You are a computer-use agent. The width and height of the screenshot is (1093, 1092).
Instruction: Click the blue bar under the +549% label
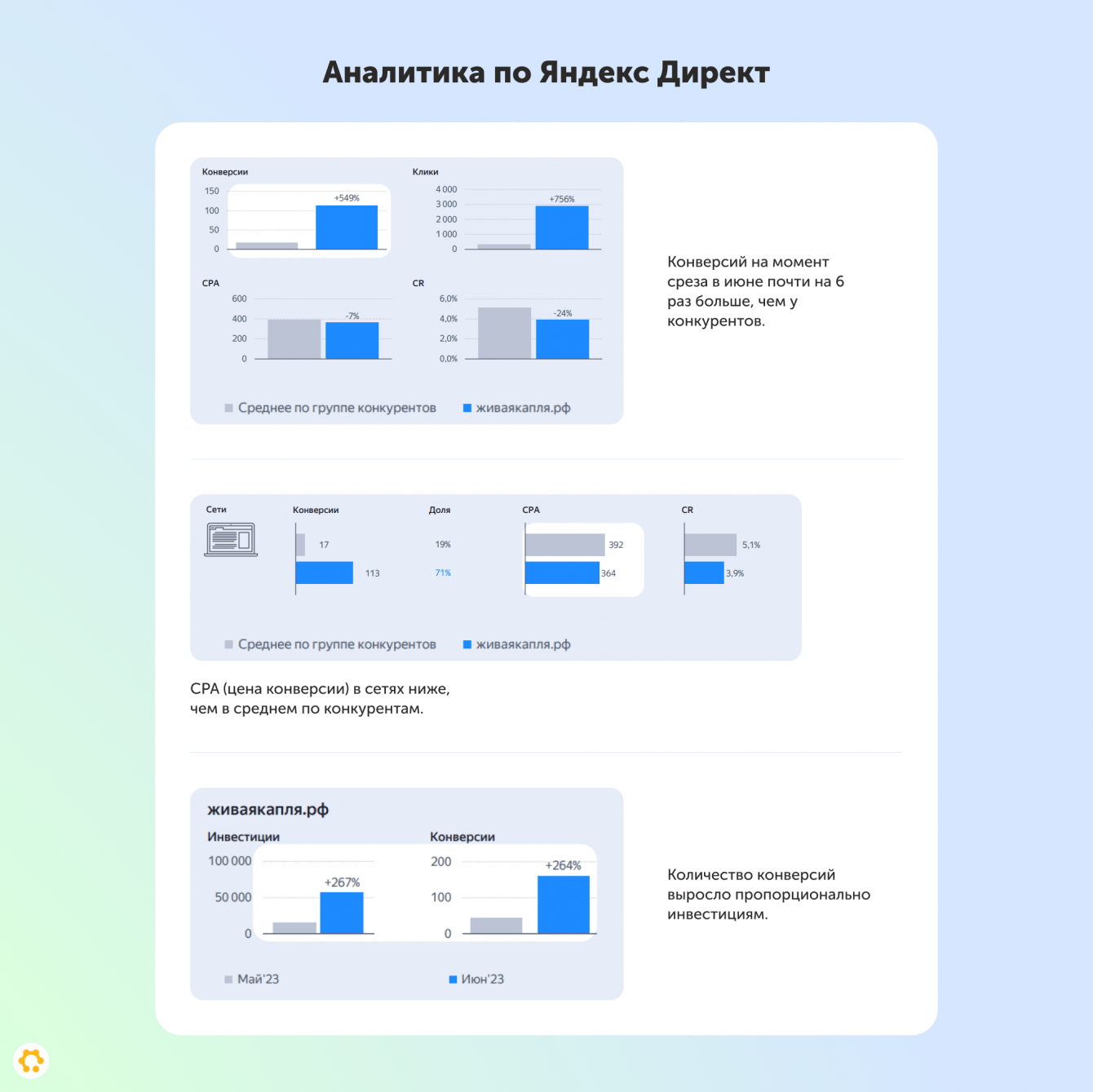tap(347, 228)
